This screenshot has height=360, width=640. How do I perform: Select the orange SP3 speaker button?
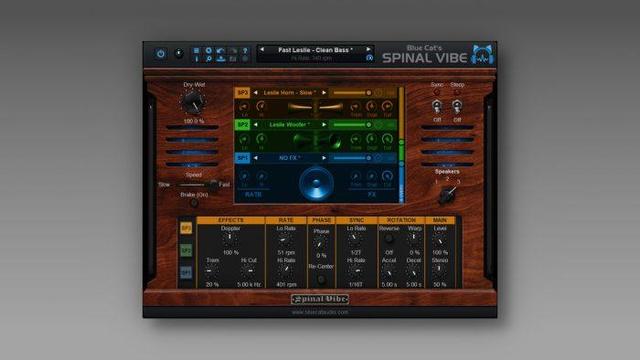pos(242,93)
